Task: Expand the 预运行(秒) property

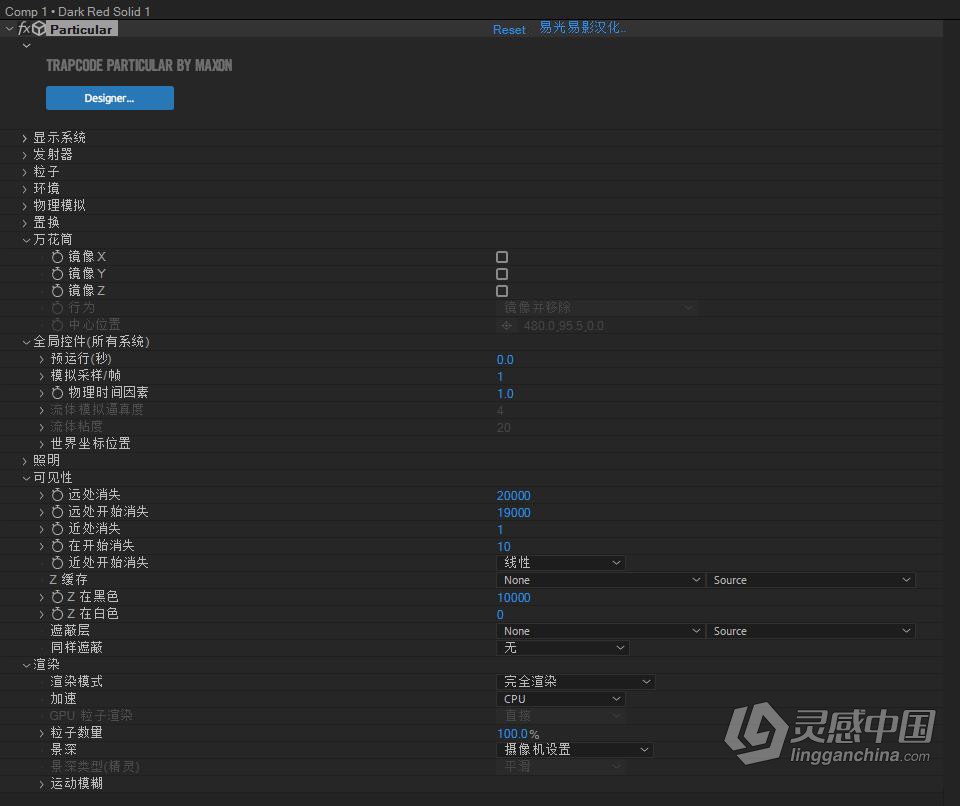Action: click(x=42, y=360)
